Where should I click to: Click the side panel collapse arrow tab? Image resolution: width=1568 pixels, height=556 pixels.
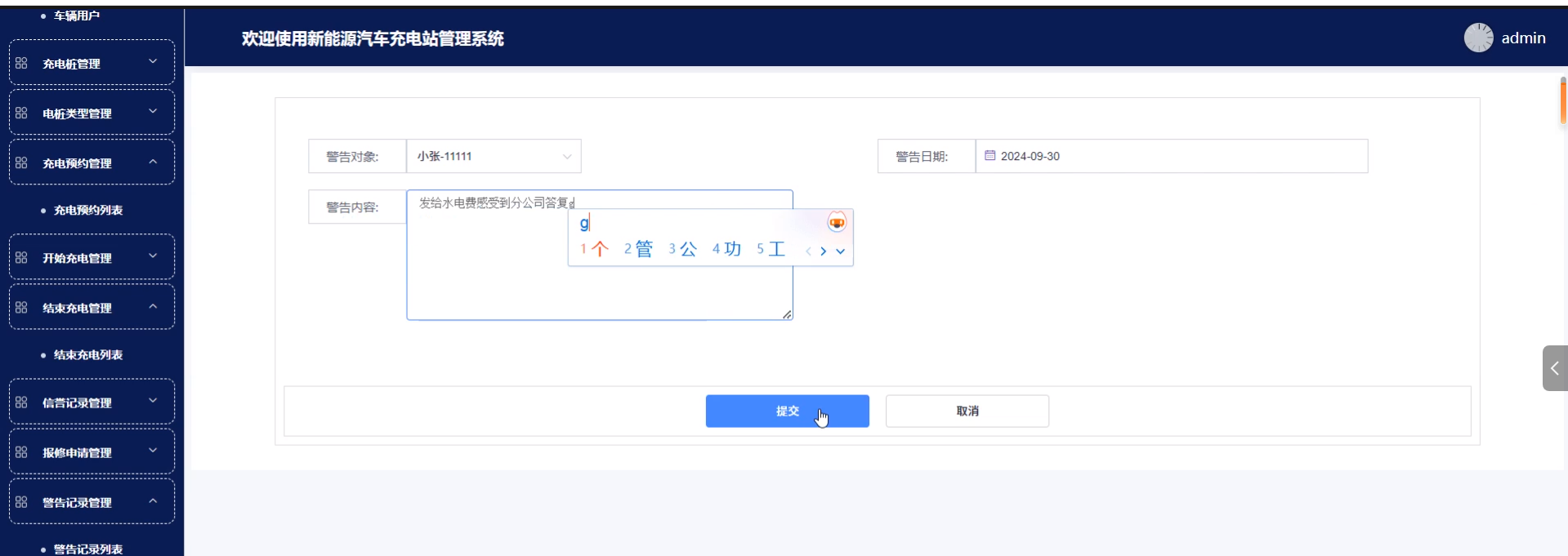tap(1554, 368)
